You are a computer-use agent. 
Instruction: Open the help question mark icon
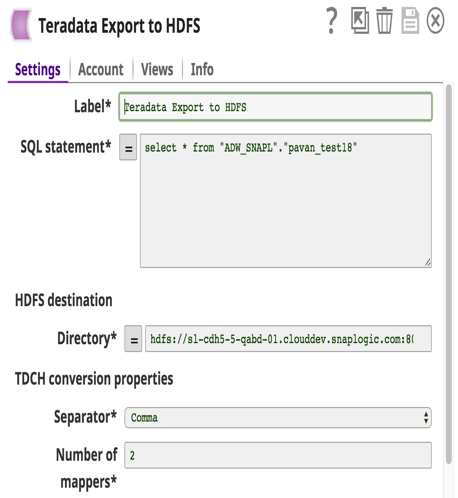331,21
